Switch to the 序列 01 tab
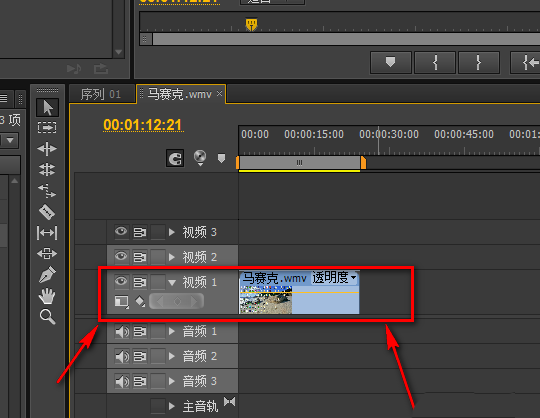The image size is (540, 418). (101, 94)
